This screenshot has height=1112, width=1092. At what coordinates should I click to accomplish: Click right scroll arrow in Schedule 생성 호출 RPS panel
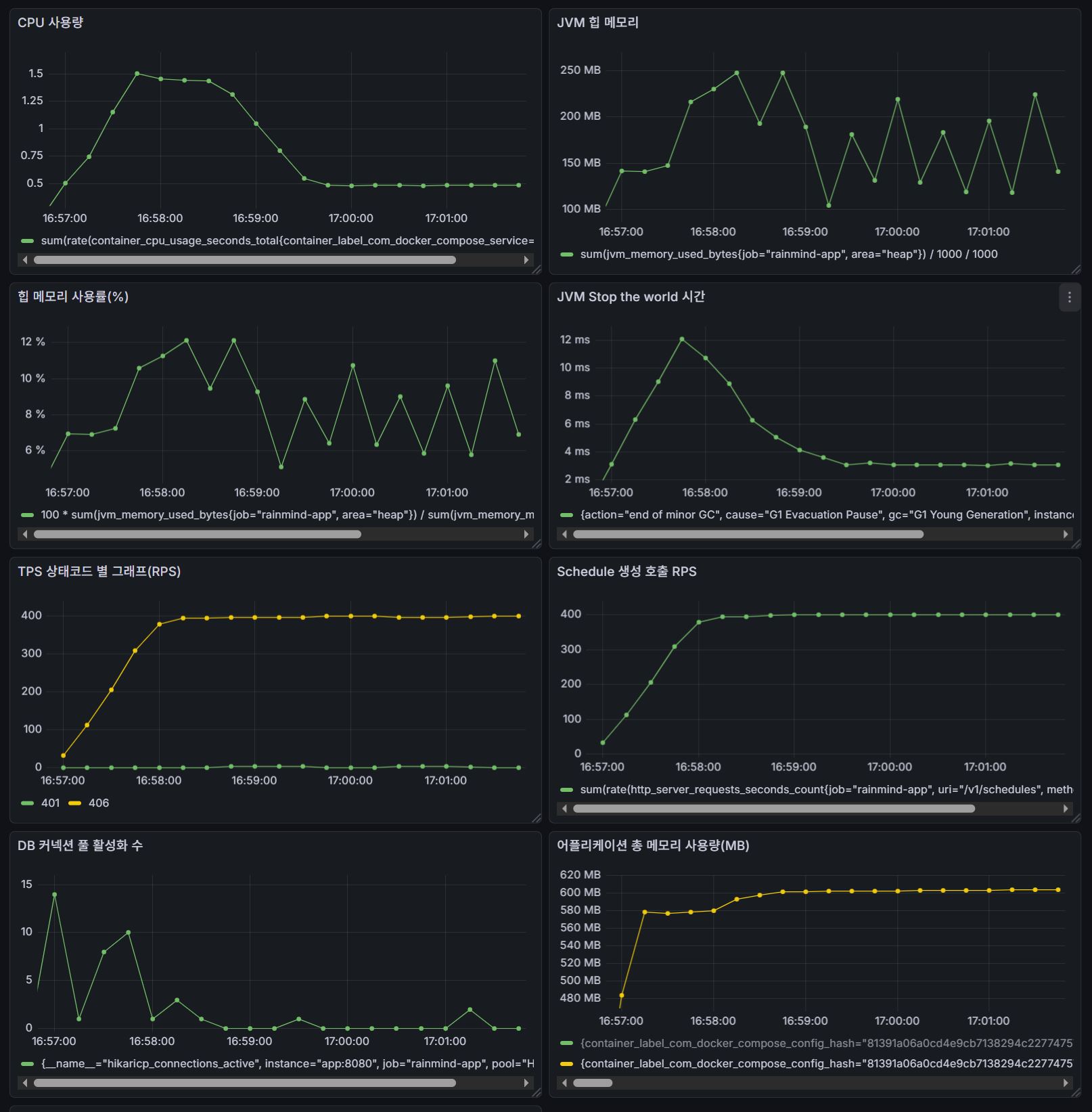[x=1066, y=808]
